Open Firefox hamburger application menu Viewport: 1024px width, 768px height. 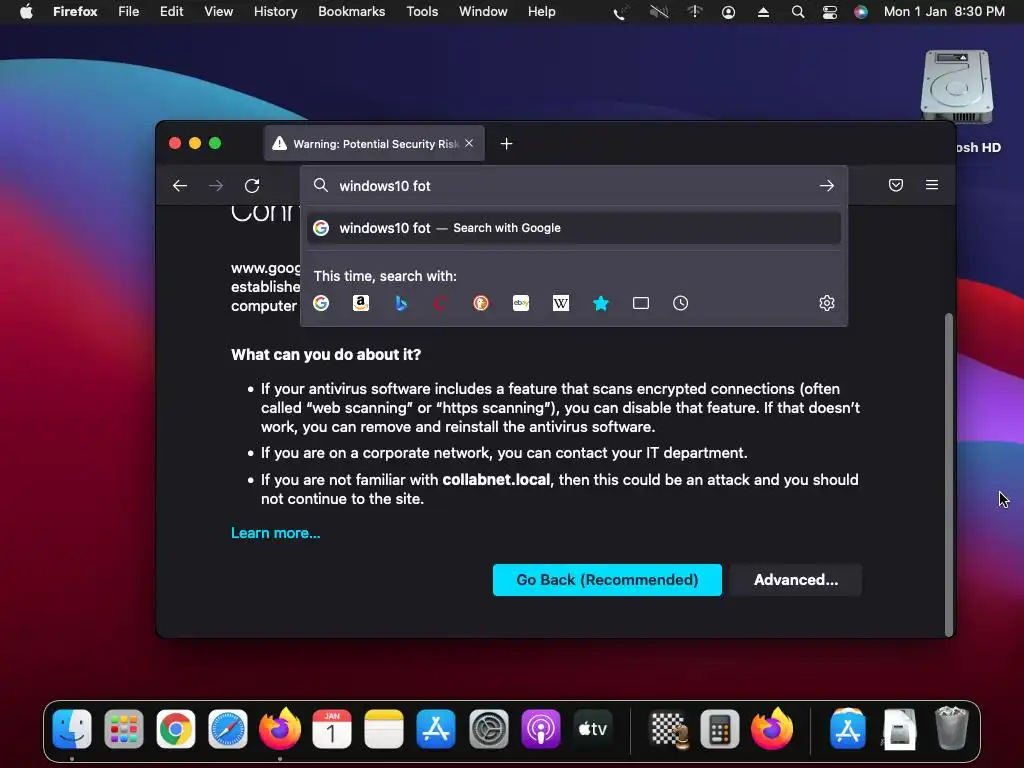pos(932,185)
